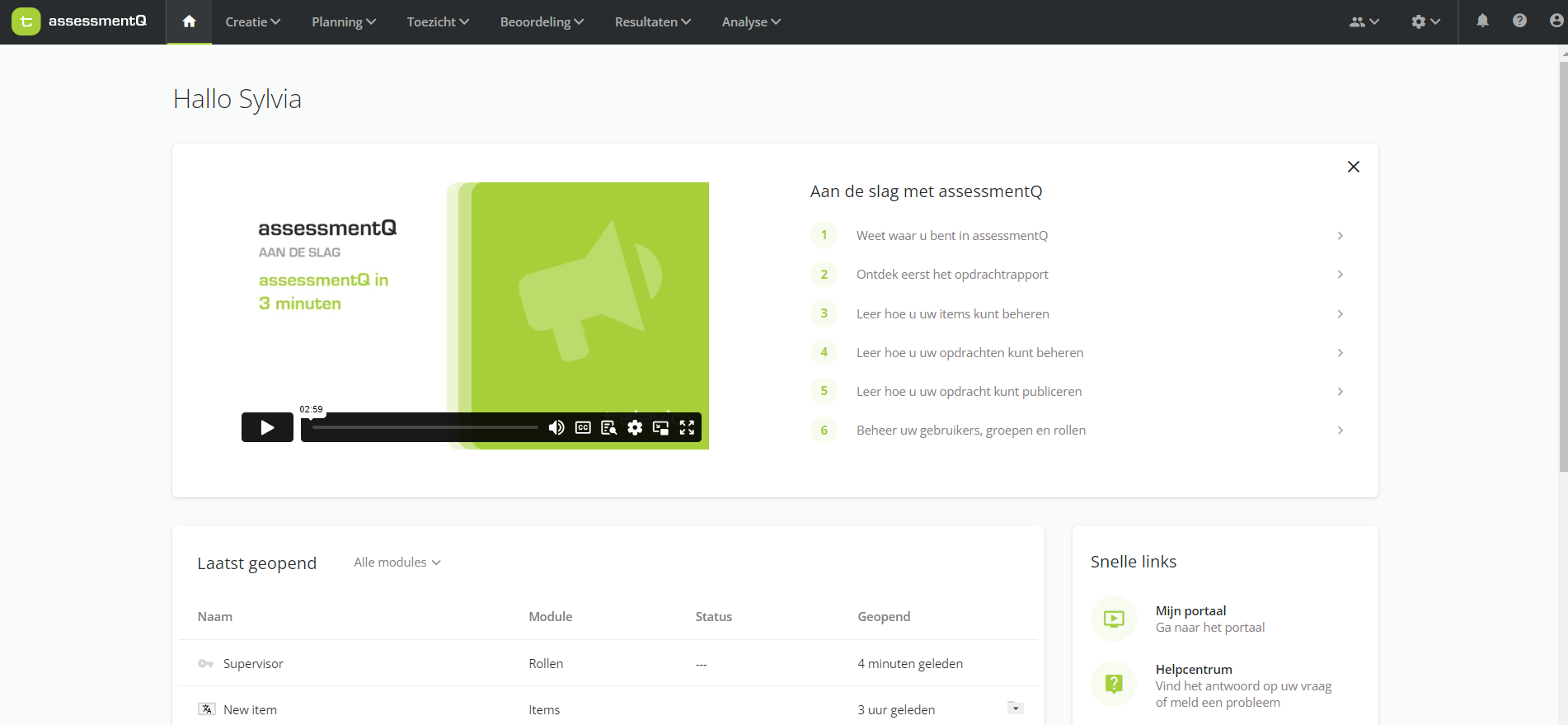Open 'Leer hoe u uw opdracht kunt publiceren'
The height and width of the screenshot is (725, 1568).
pyautogui.click(x=969, y=392)
